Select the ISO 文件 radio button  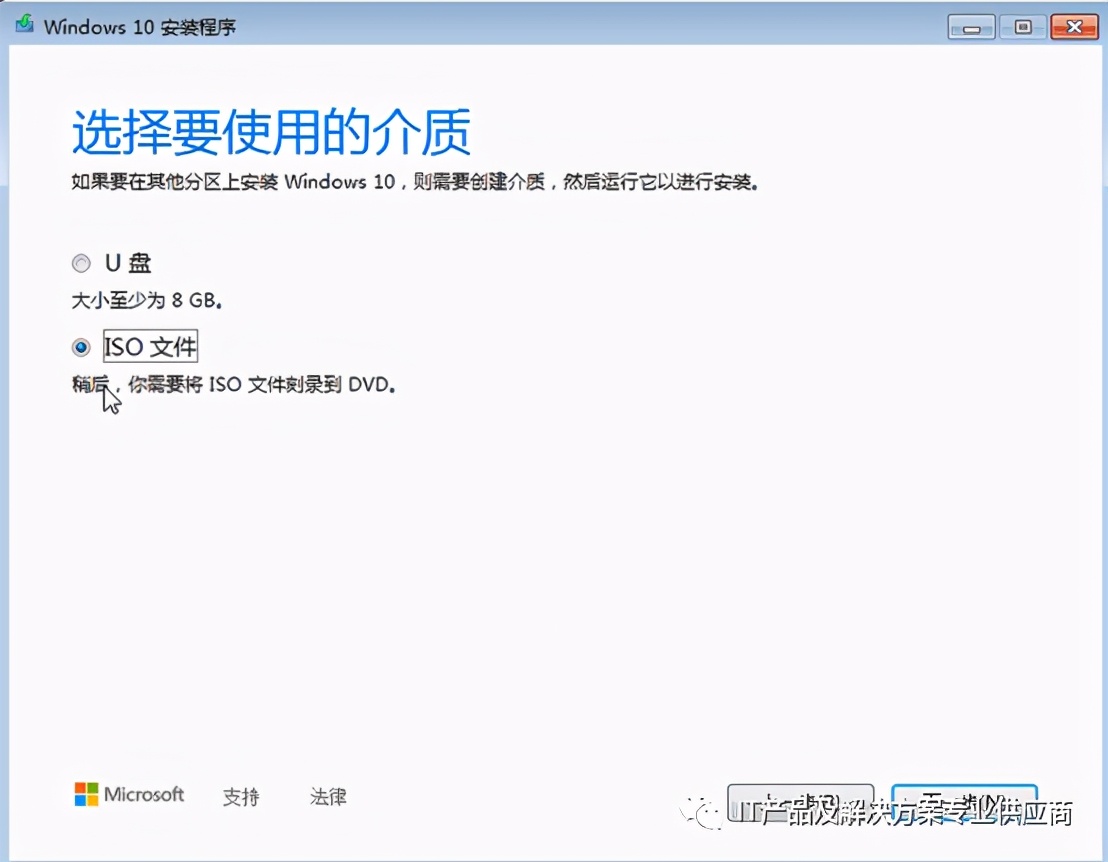(80, 347)
